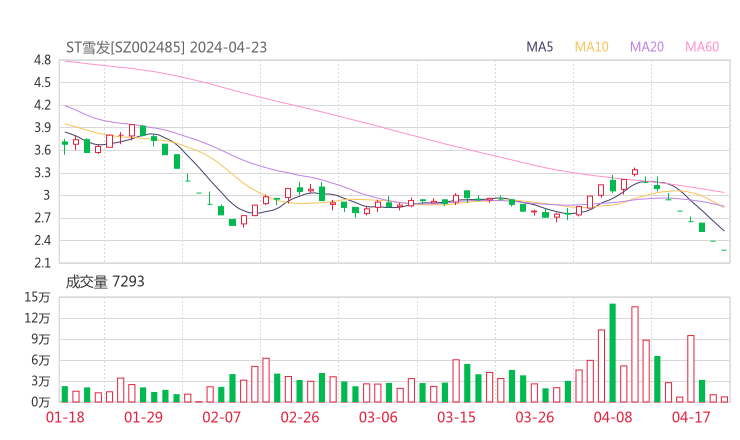Click the 04-17 date label
The width and height of the screenshot is (740, 440).
pos(691,417)
